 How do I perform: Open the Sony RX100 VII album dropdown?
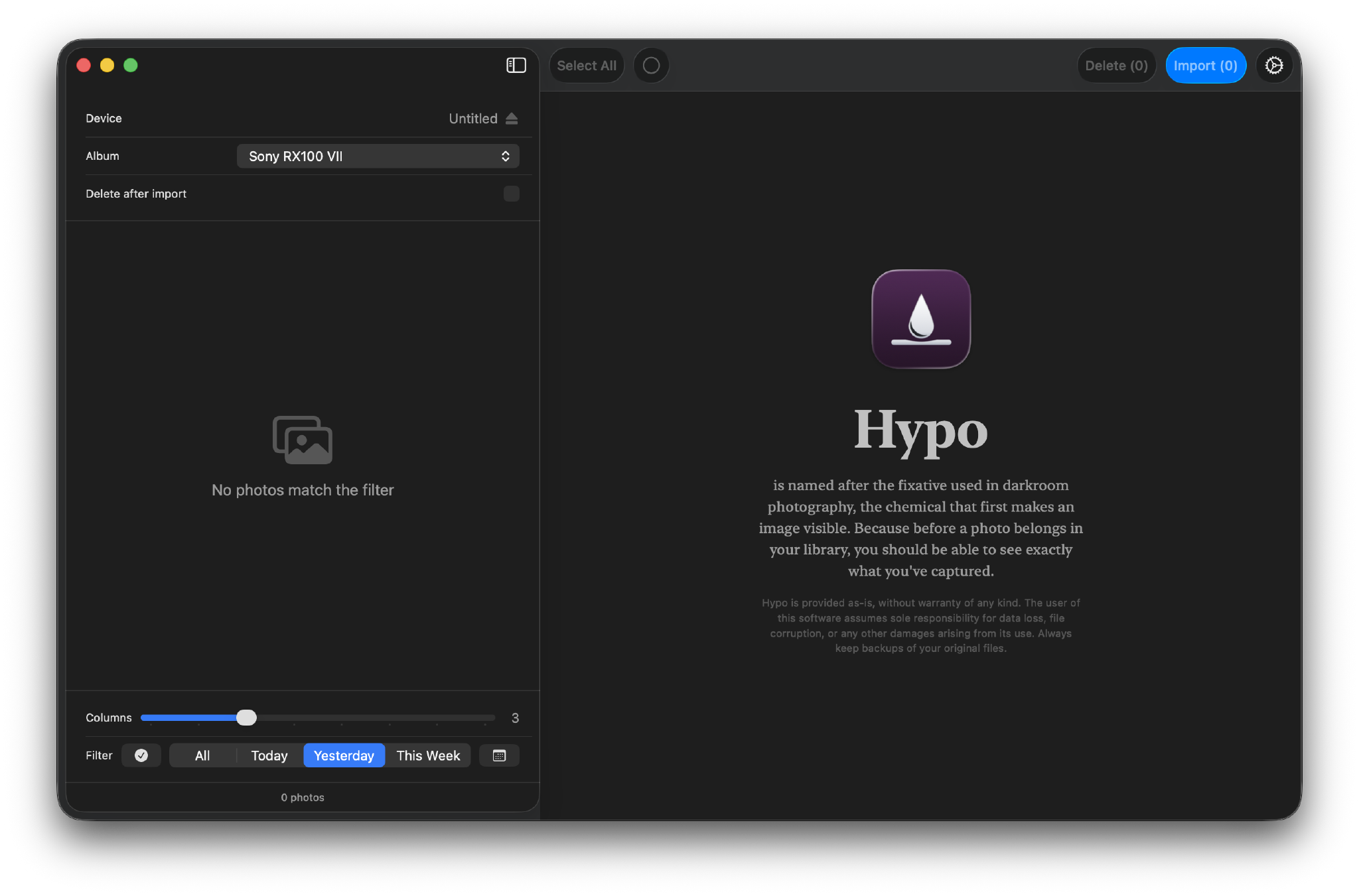click(x=378, y=156)
